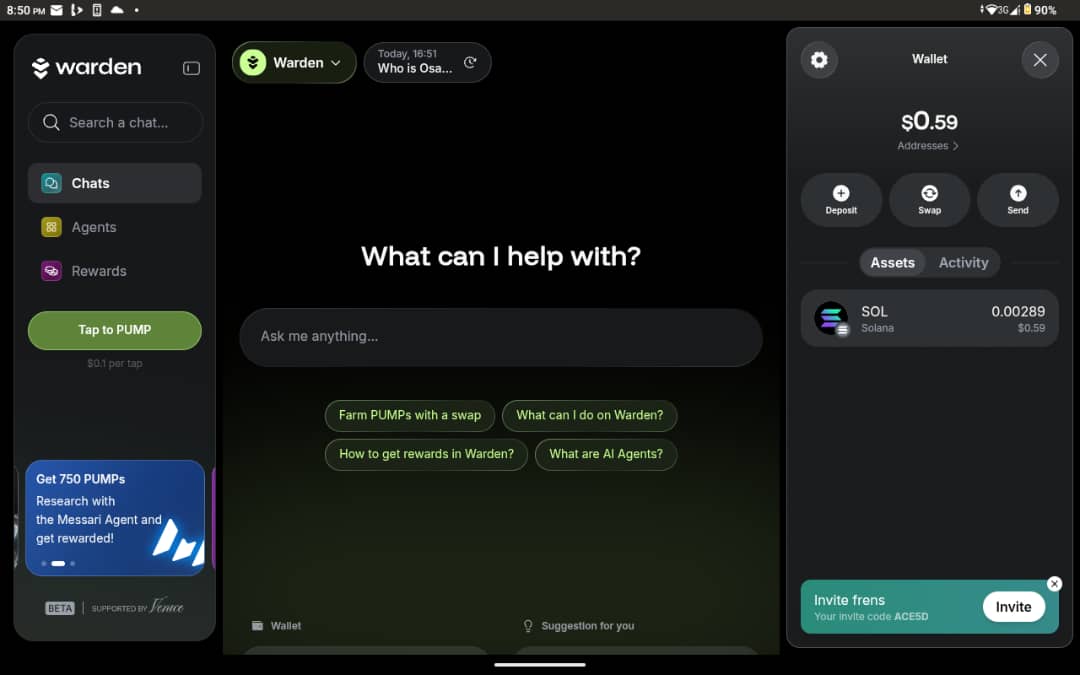The height and width of the screenshot is (675, 1080).
Task: Click the cloud icon in the status bar
Action: pyautogui.click(x=117, y=10)
